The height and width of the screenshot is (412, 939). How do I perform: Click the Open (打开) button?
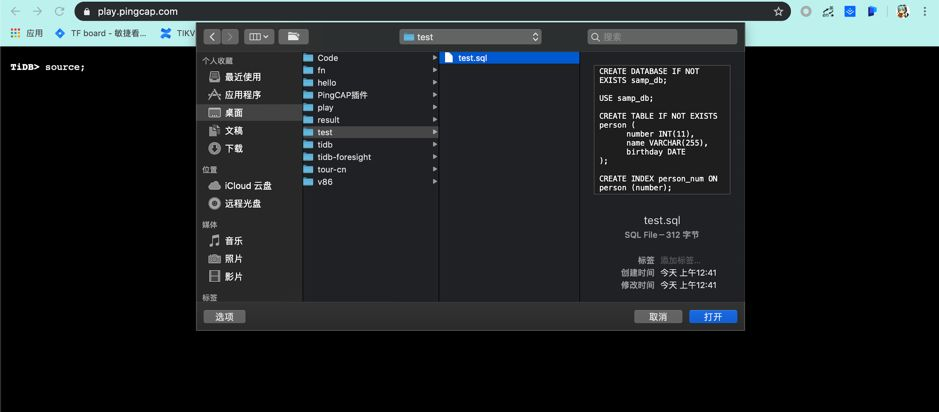[x=713, y=317]
